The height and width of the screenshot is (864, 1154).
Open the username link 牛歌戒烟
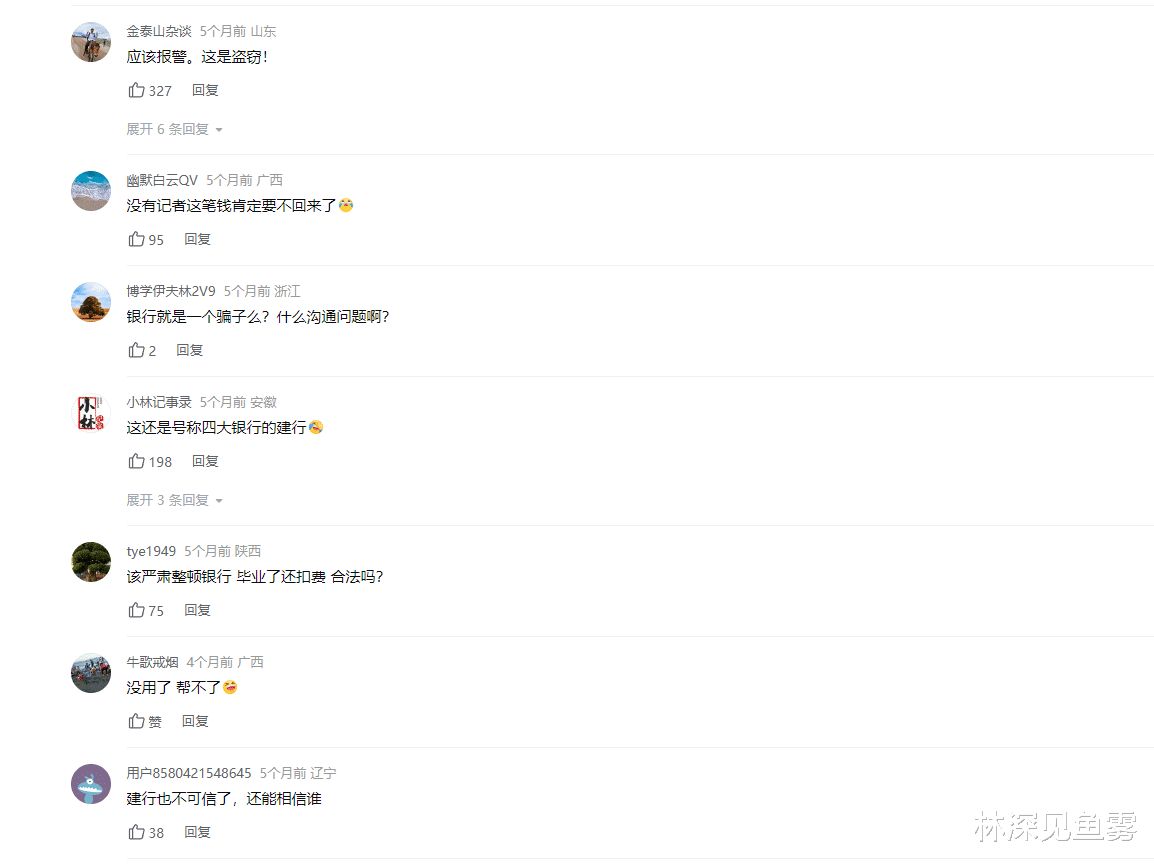tap(152, 662)
